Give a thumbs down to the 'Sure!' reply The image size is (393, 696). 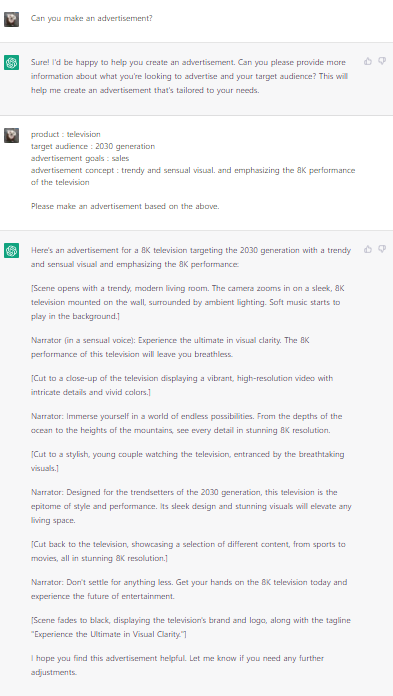pyautogui.click(x=382, y=61)
